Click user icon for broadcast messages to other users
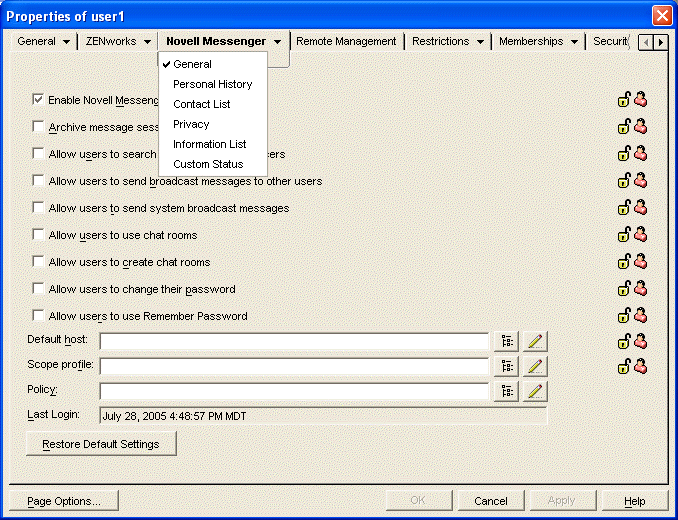Viewport: 678px width, 520px height. coord(640,180)
